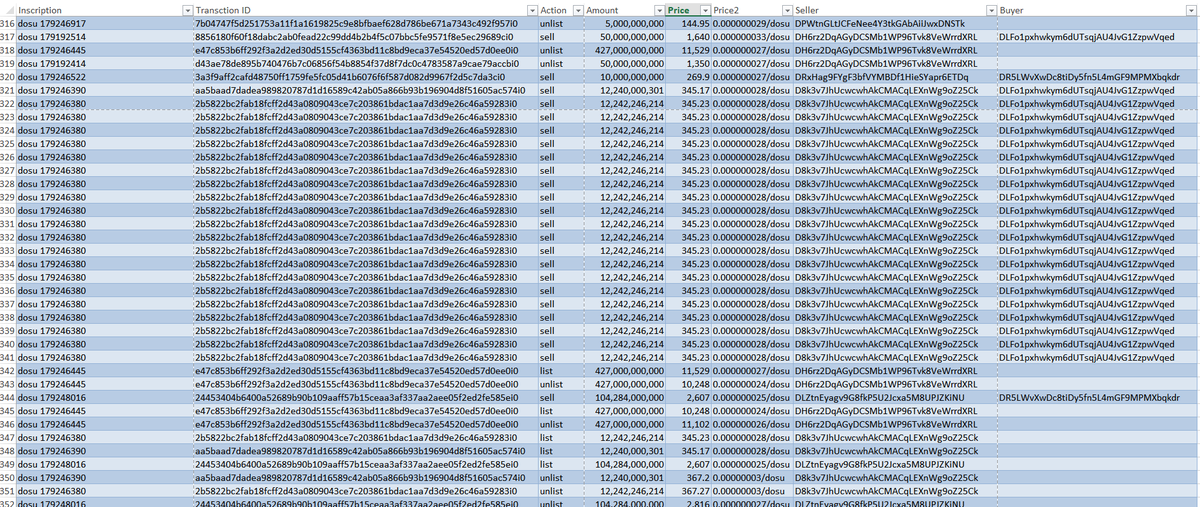1200x507 pixels.
Task: Select price cell '144.95'
Action: [689, 22]
